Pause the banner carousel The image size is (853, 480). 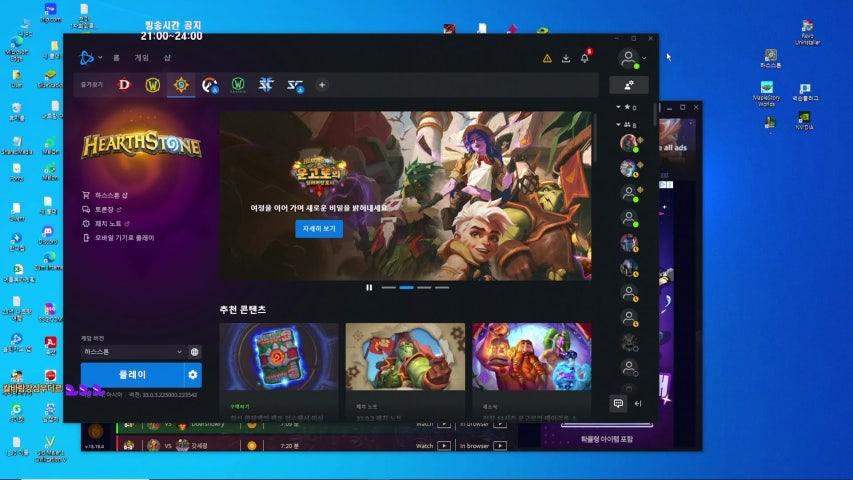click(369, 287)
